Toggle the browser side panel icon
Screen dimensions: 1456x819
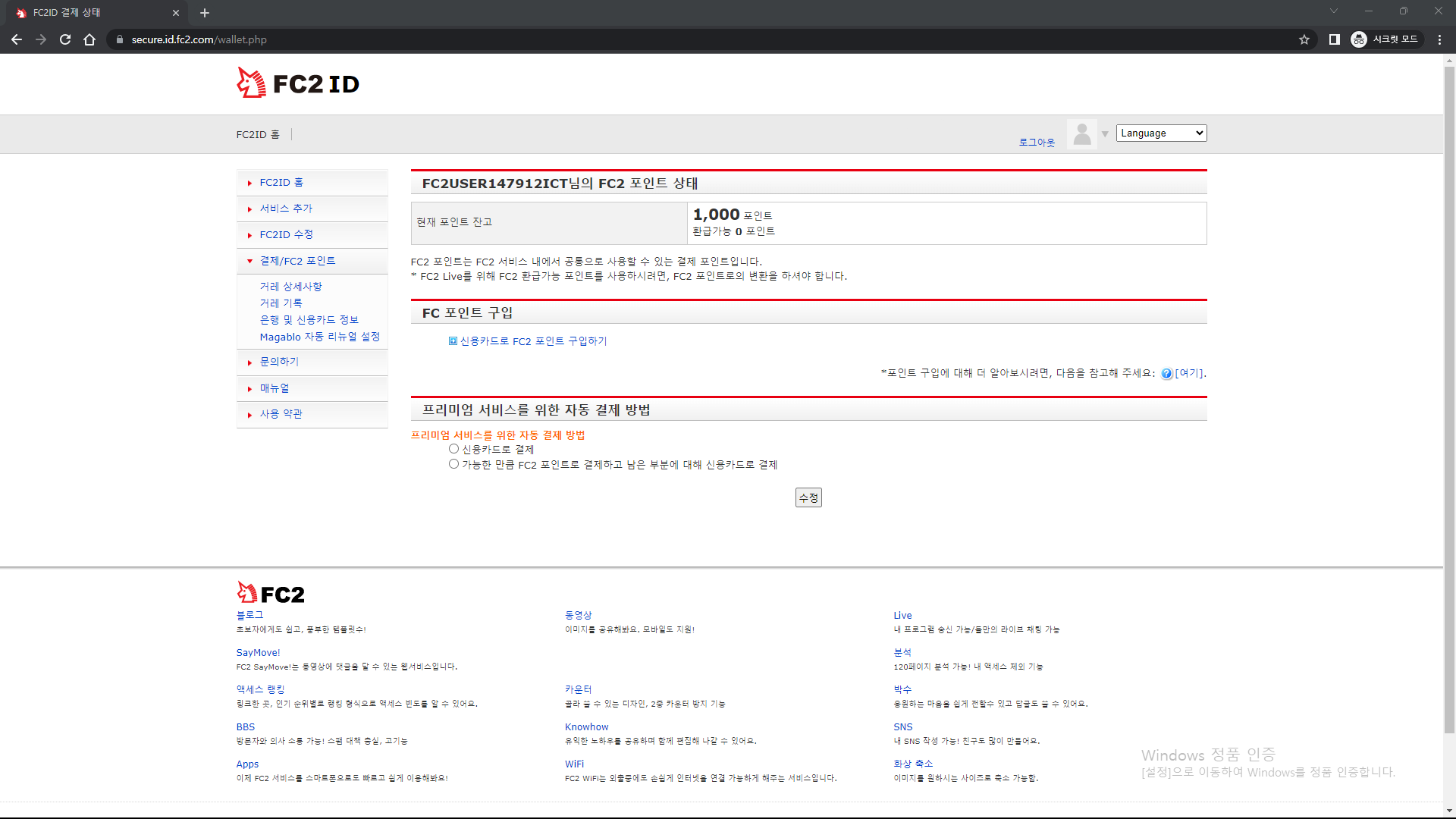click(x=1335, y=39)
